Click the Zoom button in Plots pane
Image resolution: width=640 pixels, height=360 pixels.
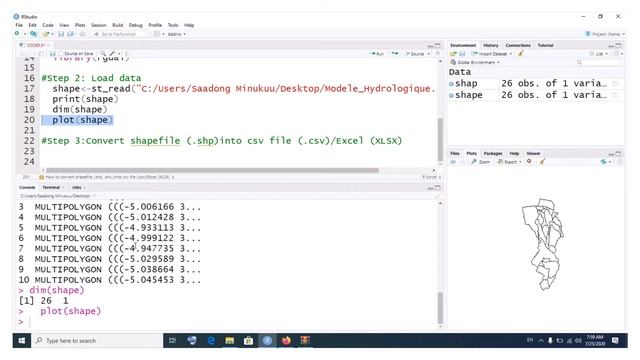(480, 162)
